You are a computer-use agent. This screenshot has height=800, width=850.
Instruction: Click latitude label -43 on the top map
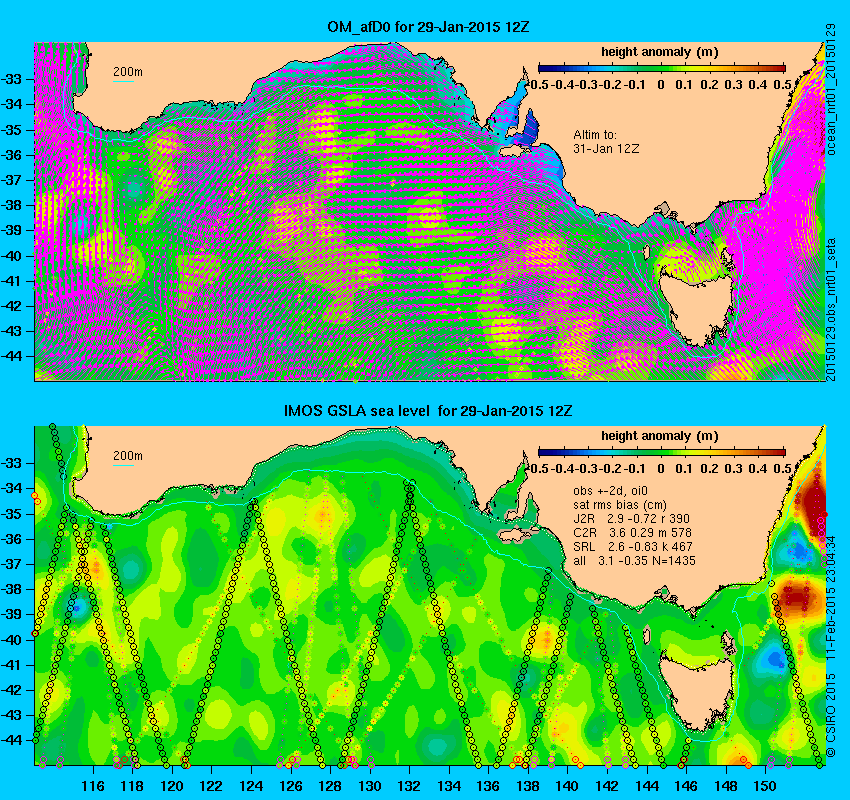10,331
